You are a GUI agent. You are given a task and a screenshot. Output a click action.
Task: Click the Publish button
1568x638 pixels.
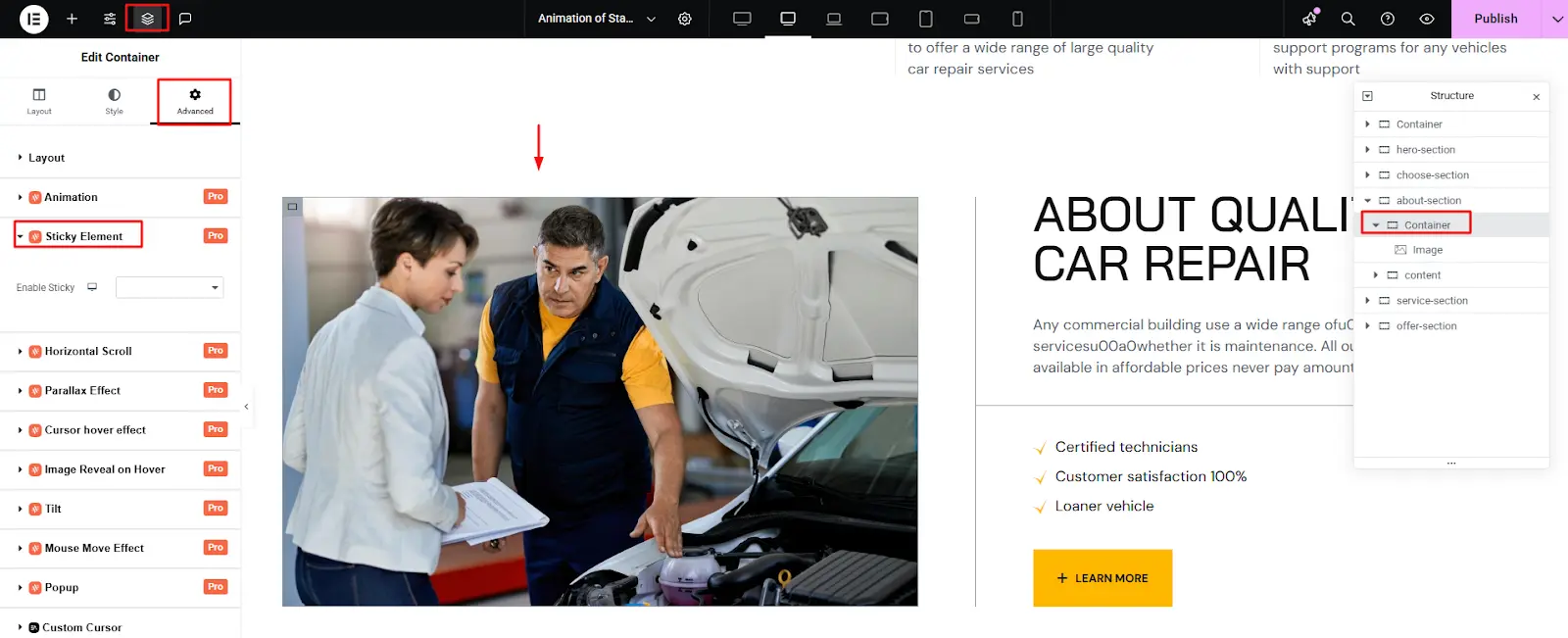tap(1495, 19)
